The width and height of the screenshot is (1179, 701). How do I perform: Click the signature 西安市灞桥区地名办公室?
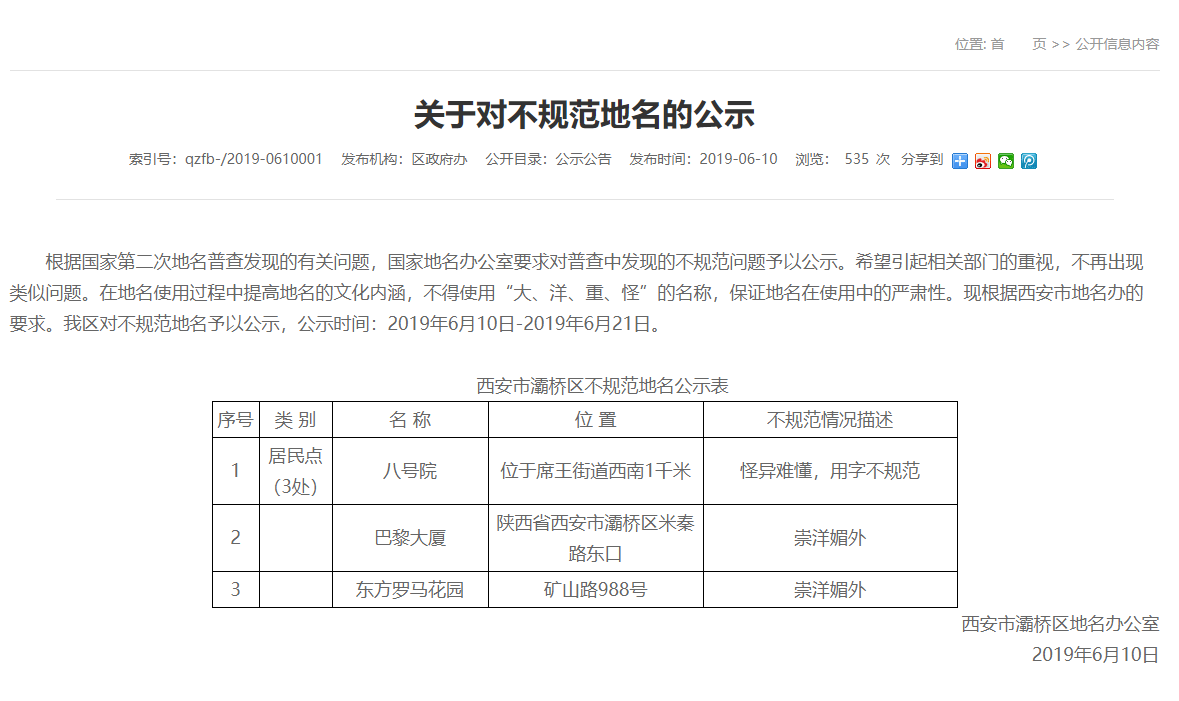point(1060,624)
